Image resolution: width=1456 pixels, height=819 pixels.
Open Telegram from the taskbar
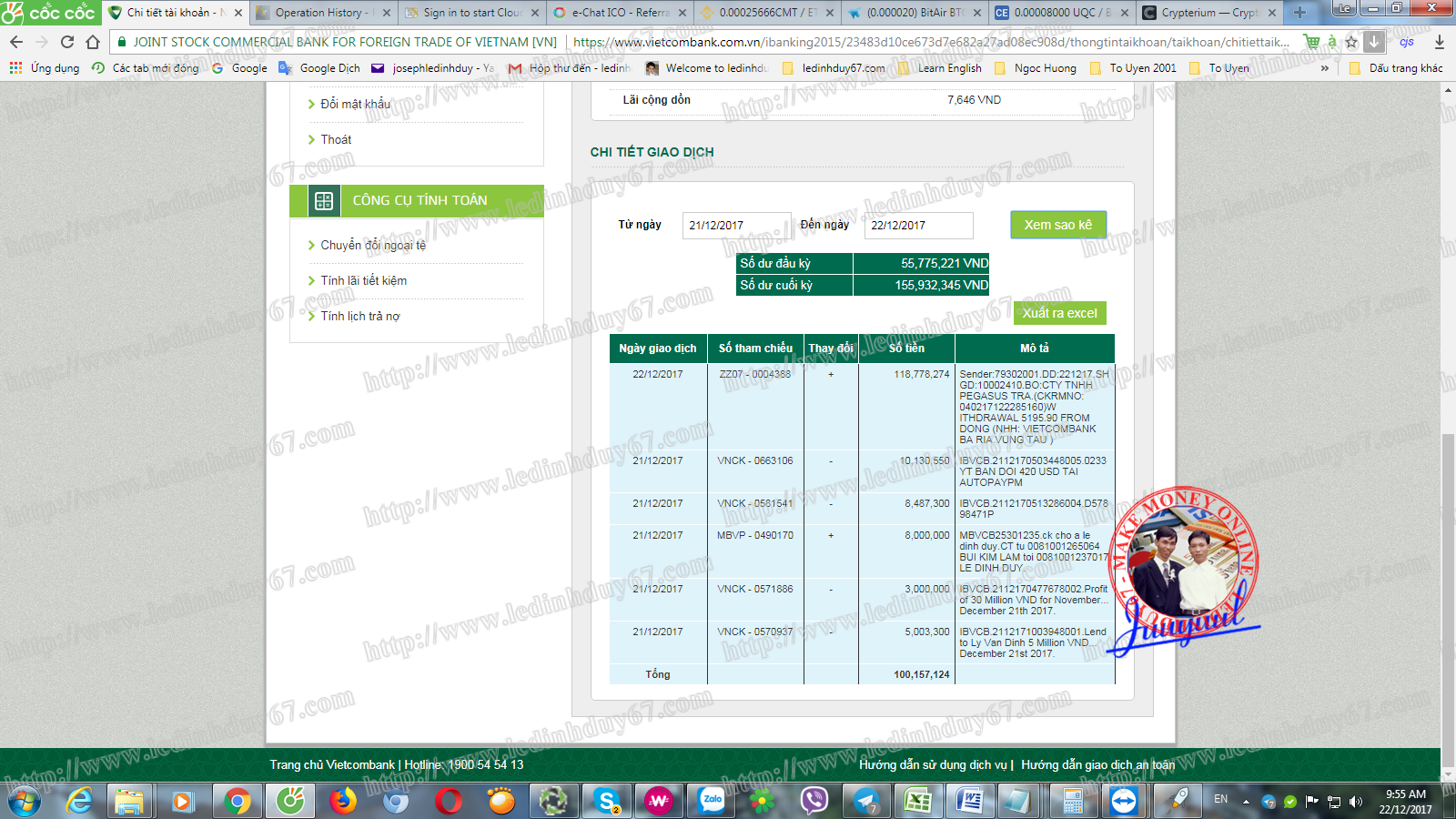coord(865,802)
